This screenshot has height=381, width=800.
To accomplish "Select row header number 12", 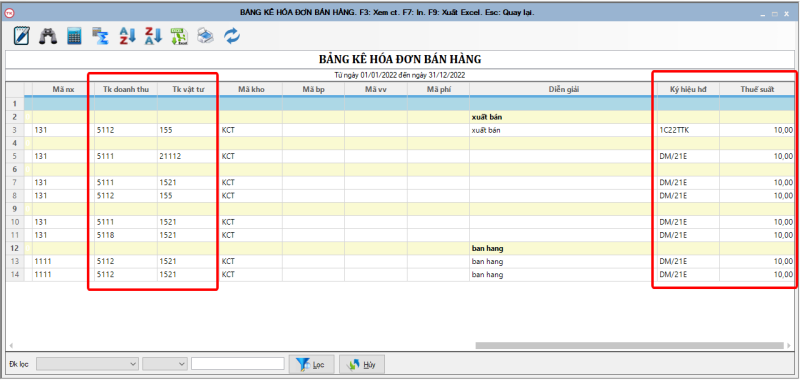I will point(15,248).
